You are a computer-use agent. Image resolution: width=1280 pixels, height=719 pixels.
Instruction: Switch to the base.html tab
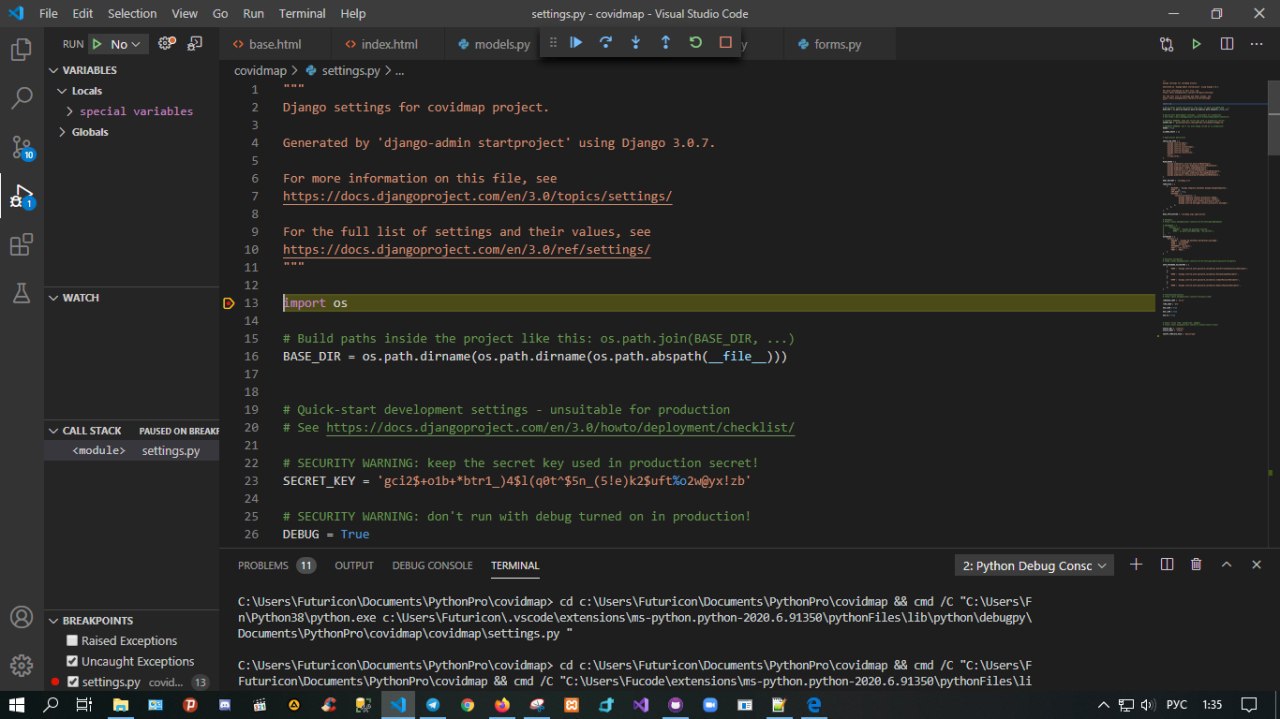[x=275, y=44]
